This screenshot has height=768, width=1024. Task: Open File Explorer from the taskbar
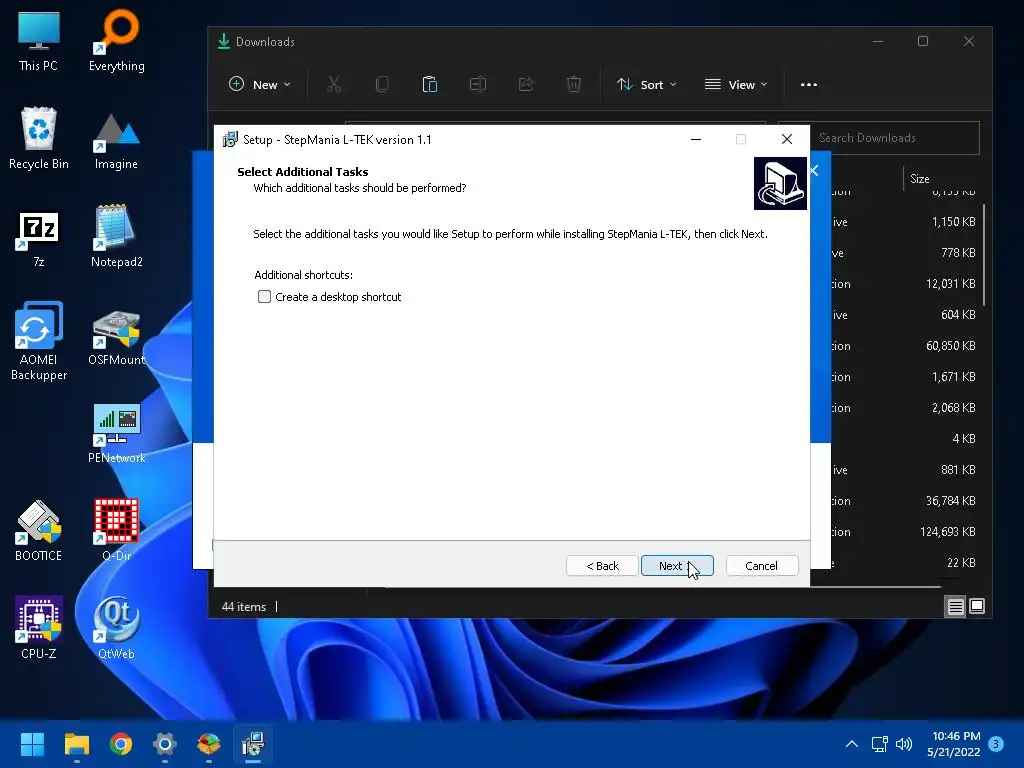click(76, 744)
